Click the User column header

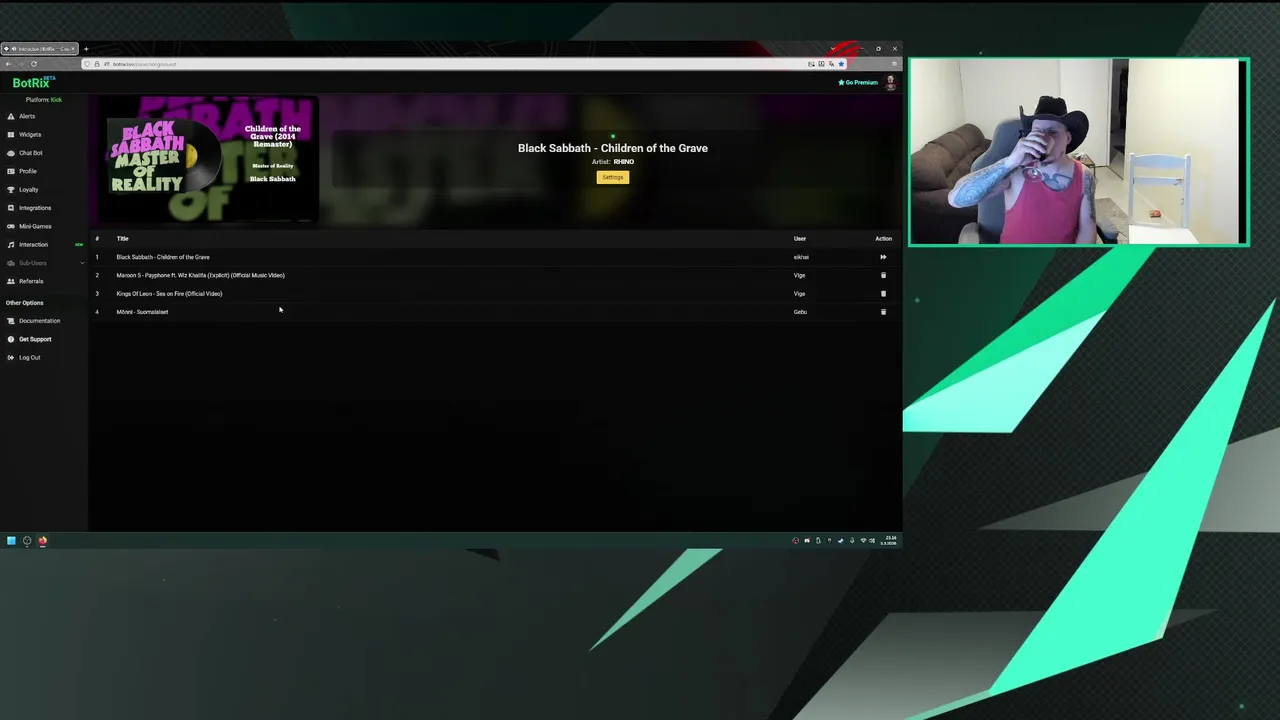[x=800, y=239]
